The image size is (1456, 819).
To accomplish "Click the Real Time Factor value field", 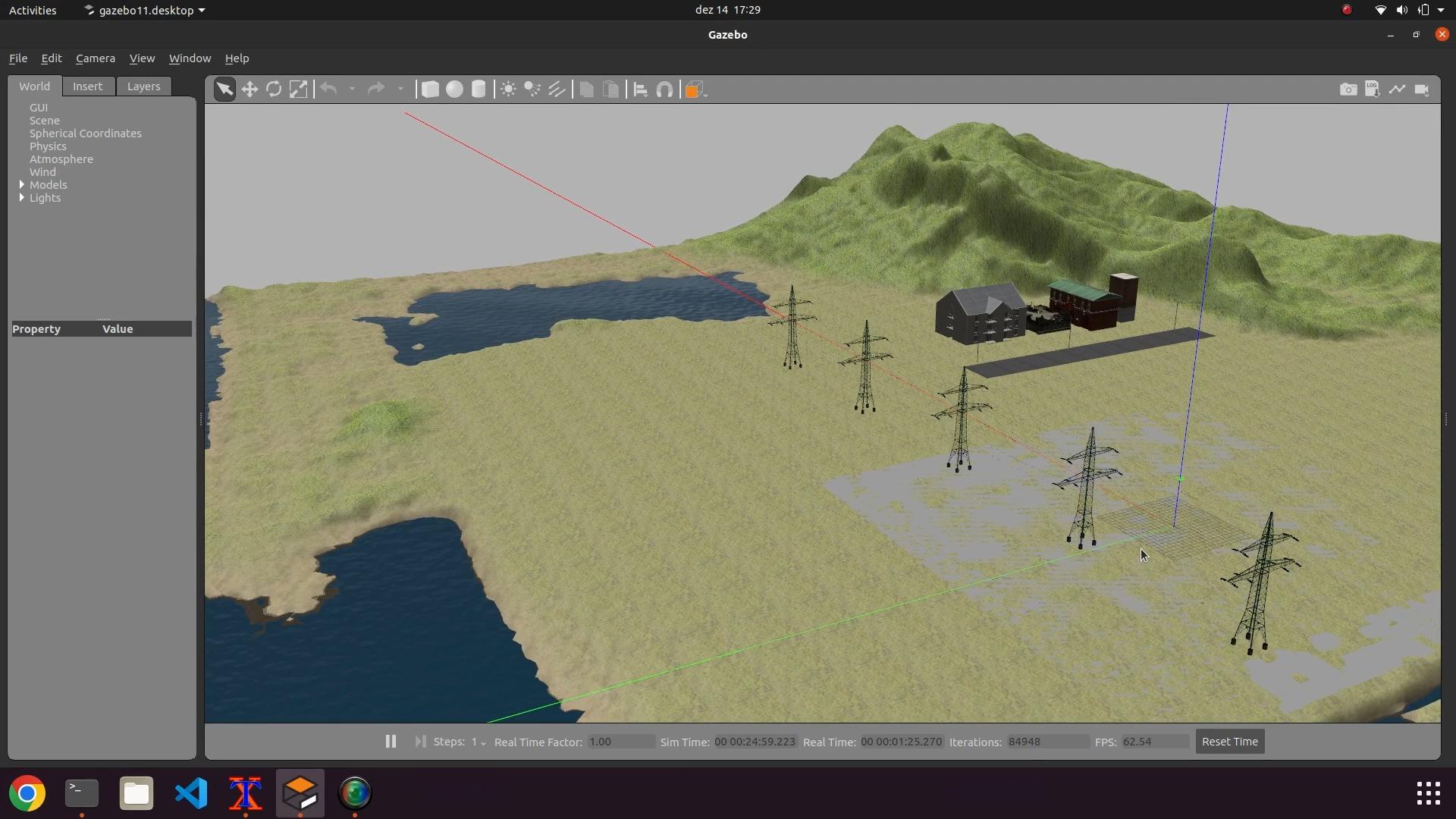I will [620, 742].
